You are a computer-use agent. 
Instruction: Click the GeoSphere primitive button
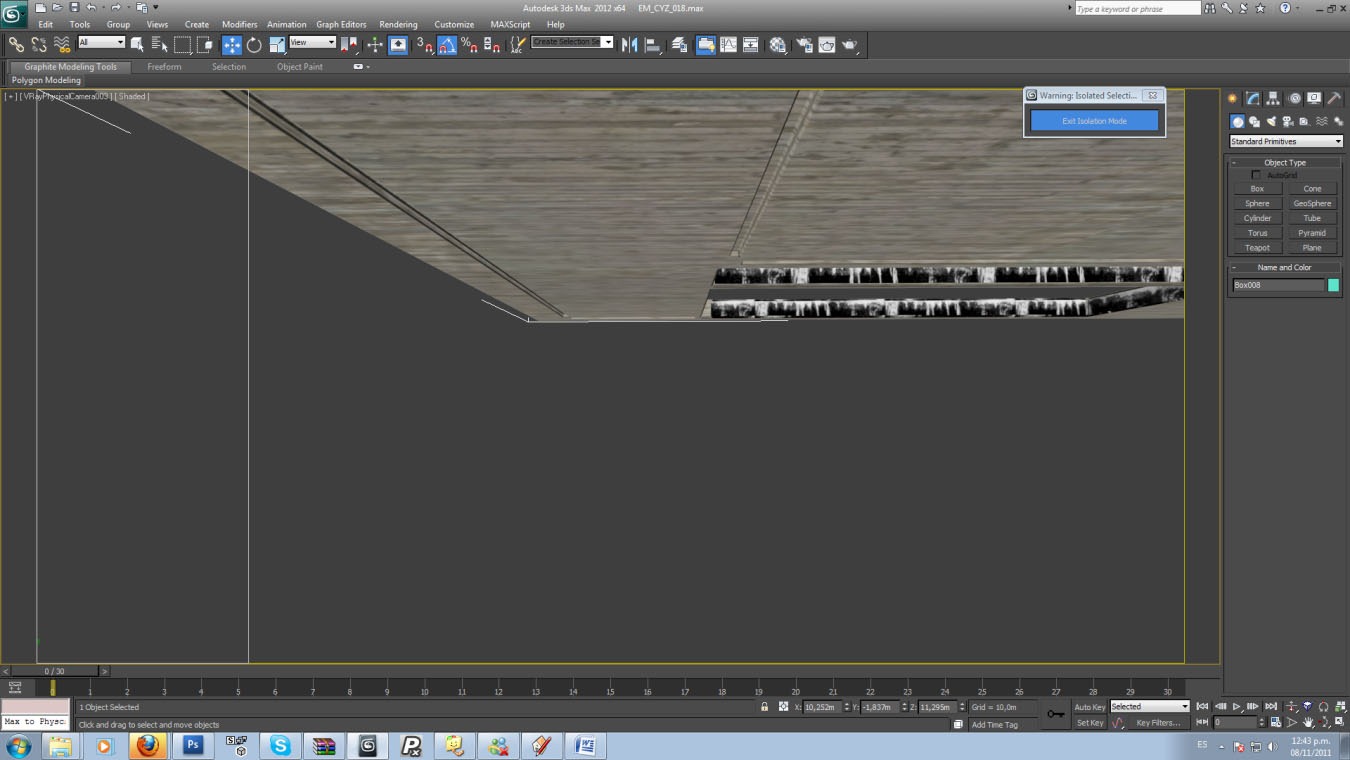(x=1312, y=203)
